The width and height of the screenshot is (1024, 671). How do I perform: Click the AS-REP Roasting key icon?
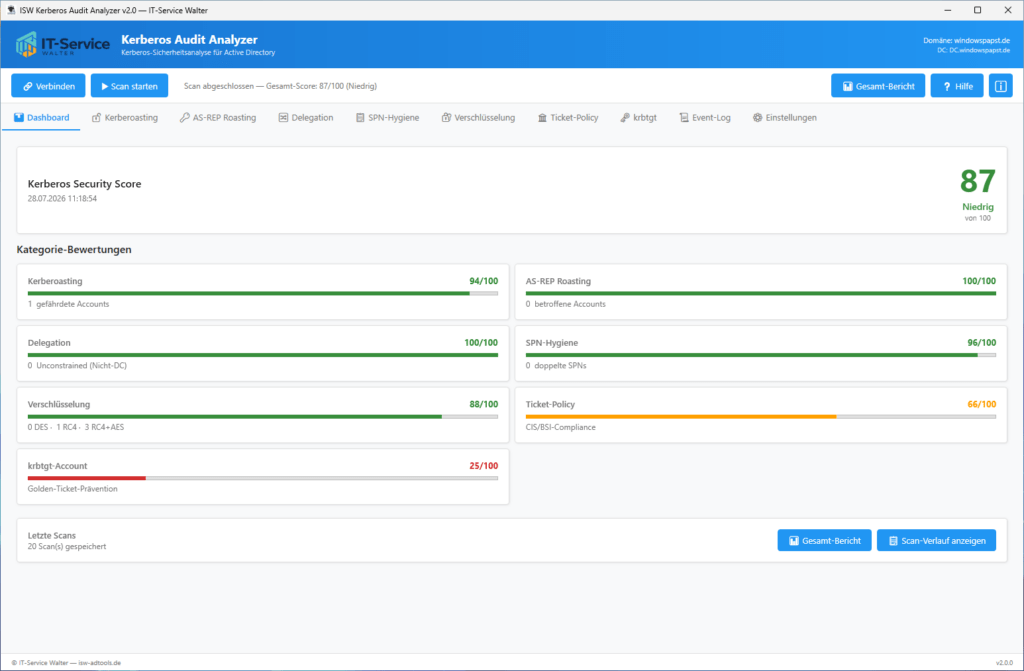coord(184,118)
